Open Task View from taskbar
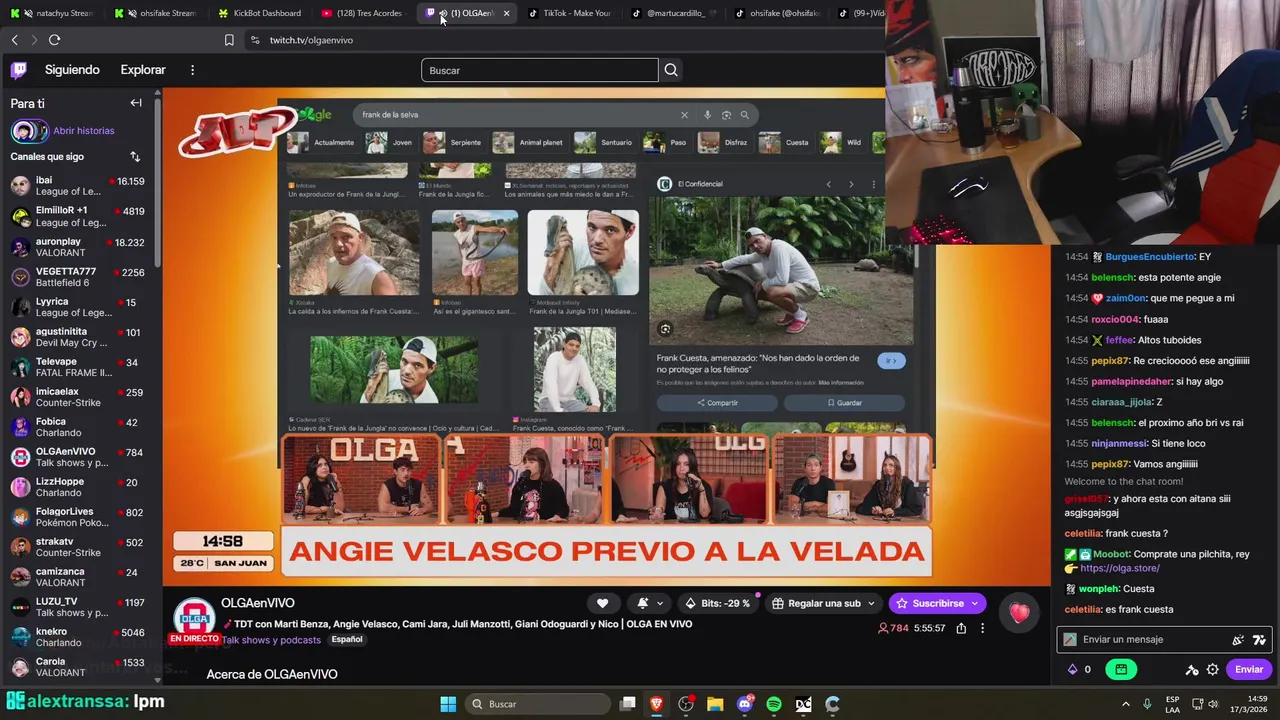 pos(627,704)
